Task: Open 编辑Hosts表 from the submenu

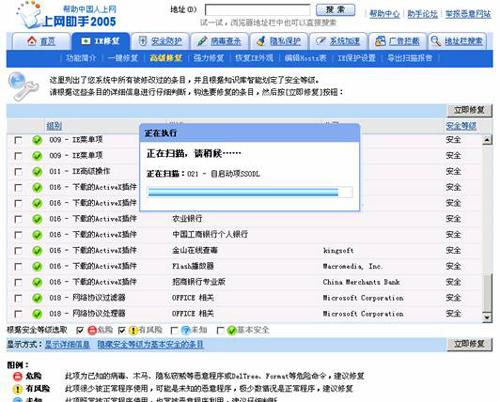Action: pyautogui.click(x=305, y=58)
